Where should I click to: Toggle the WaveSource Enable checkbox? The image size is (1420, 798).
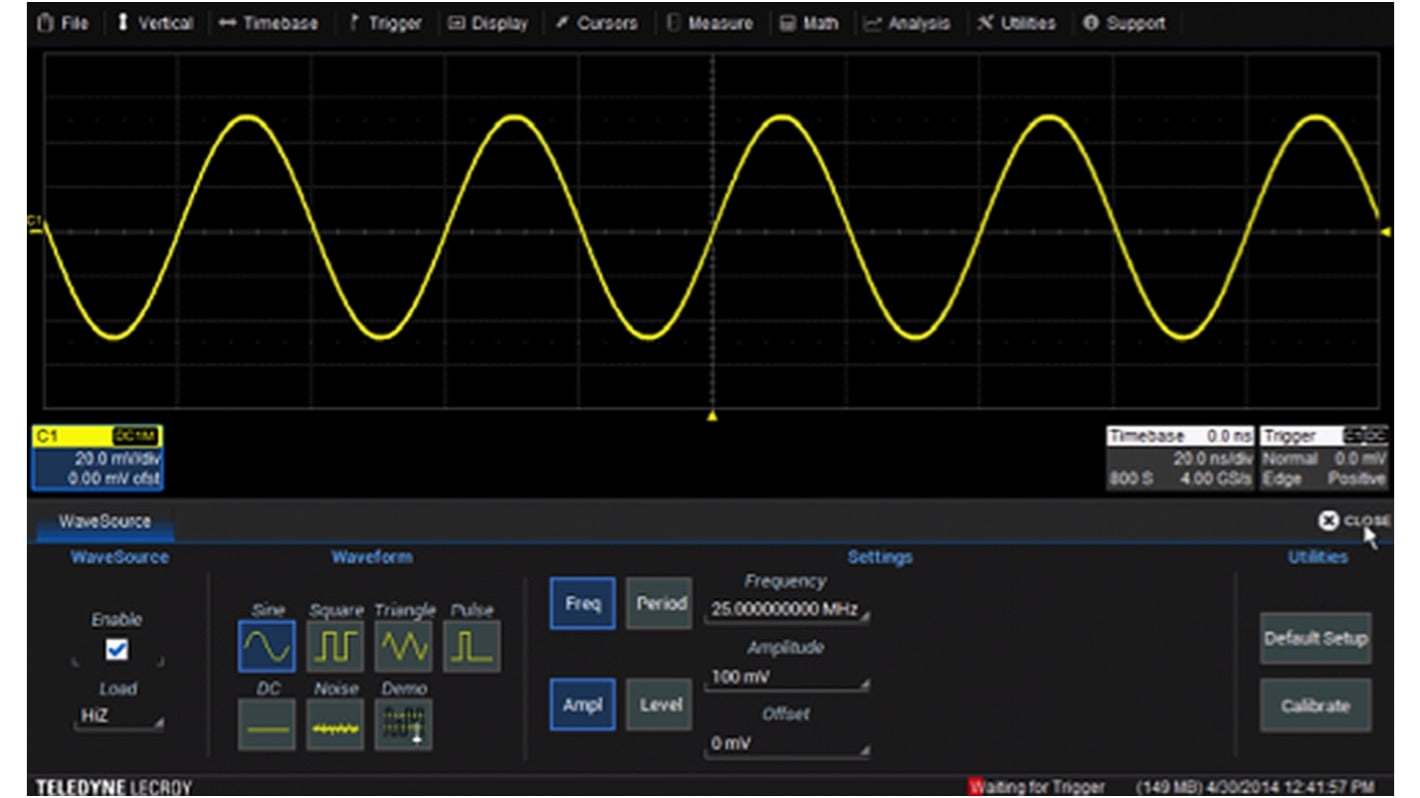point(117,650)
